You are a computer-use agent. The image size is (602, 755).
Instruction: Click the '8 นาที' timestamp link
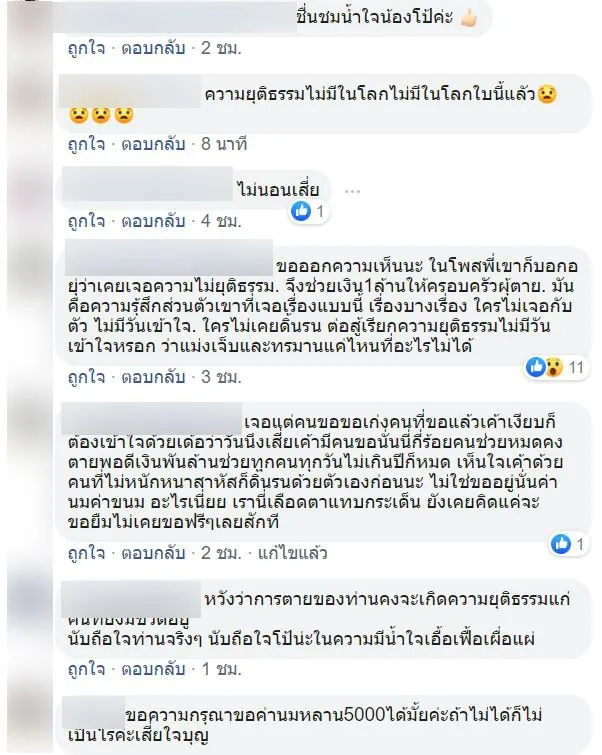(x=224, y=144)
